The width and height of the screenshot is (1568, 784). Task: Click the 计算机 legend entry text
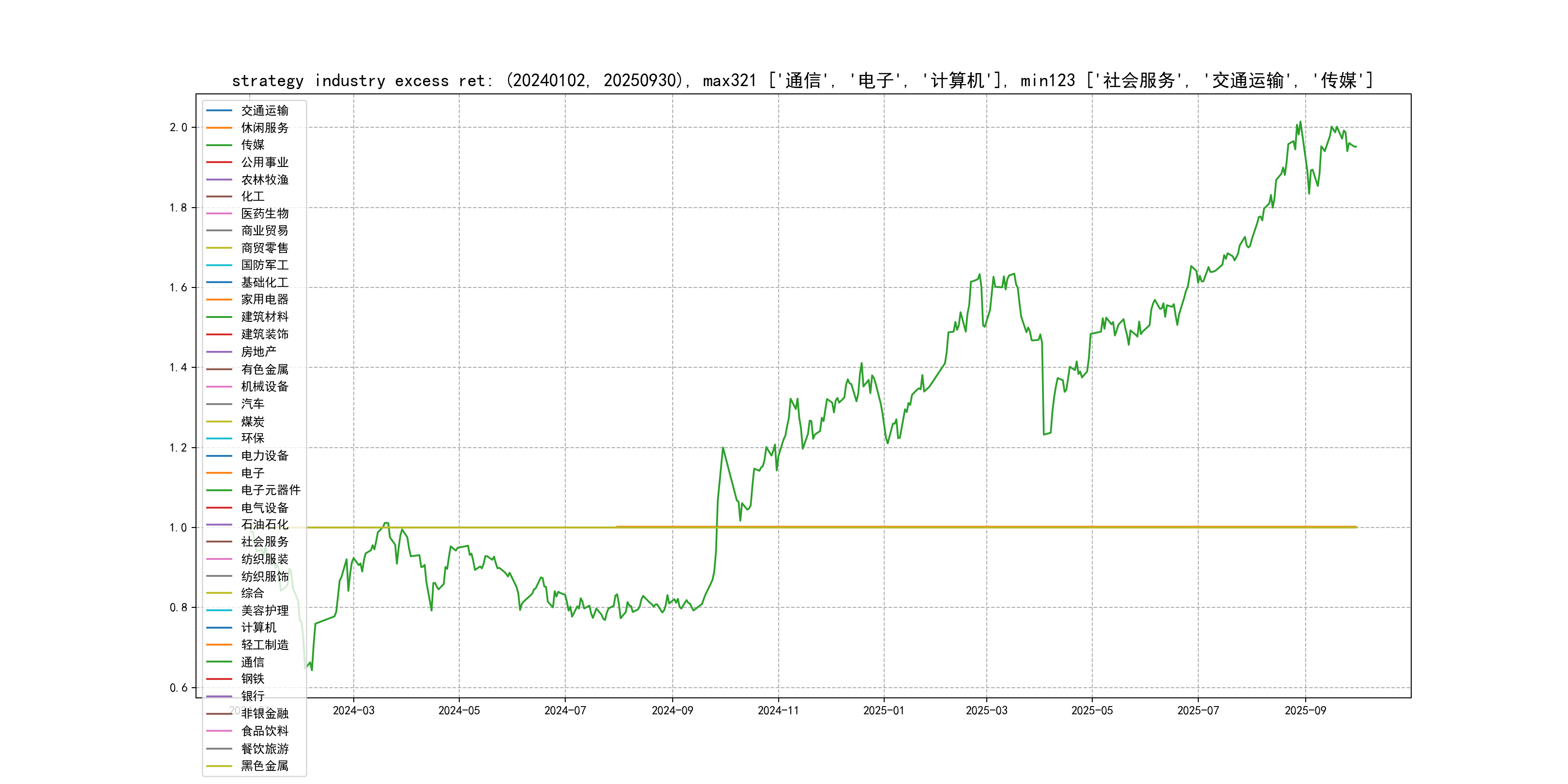258,628
